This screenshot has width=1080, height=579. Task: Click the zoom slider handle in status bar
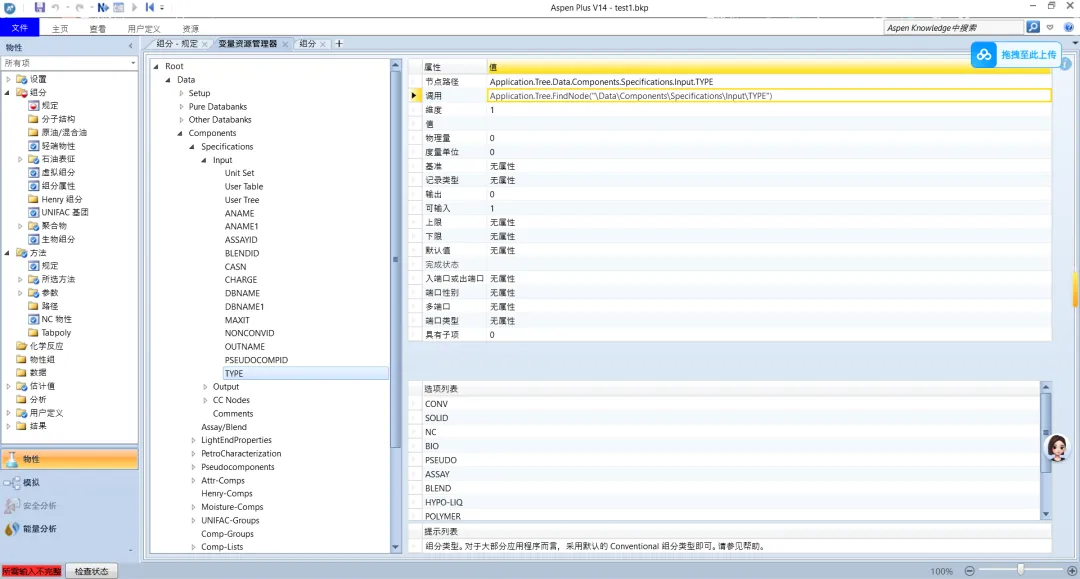pyautogui.click(x=1021, y=570)
